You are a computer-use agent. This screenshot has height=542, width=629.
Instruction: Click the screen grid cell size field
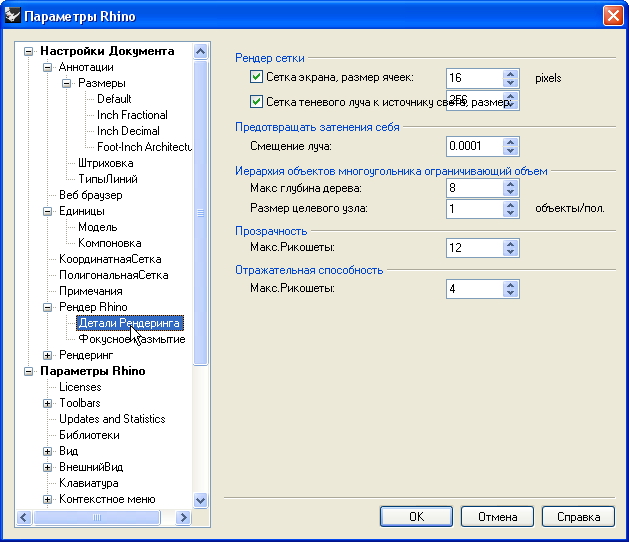474,78
